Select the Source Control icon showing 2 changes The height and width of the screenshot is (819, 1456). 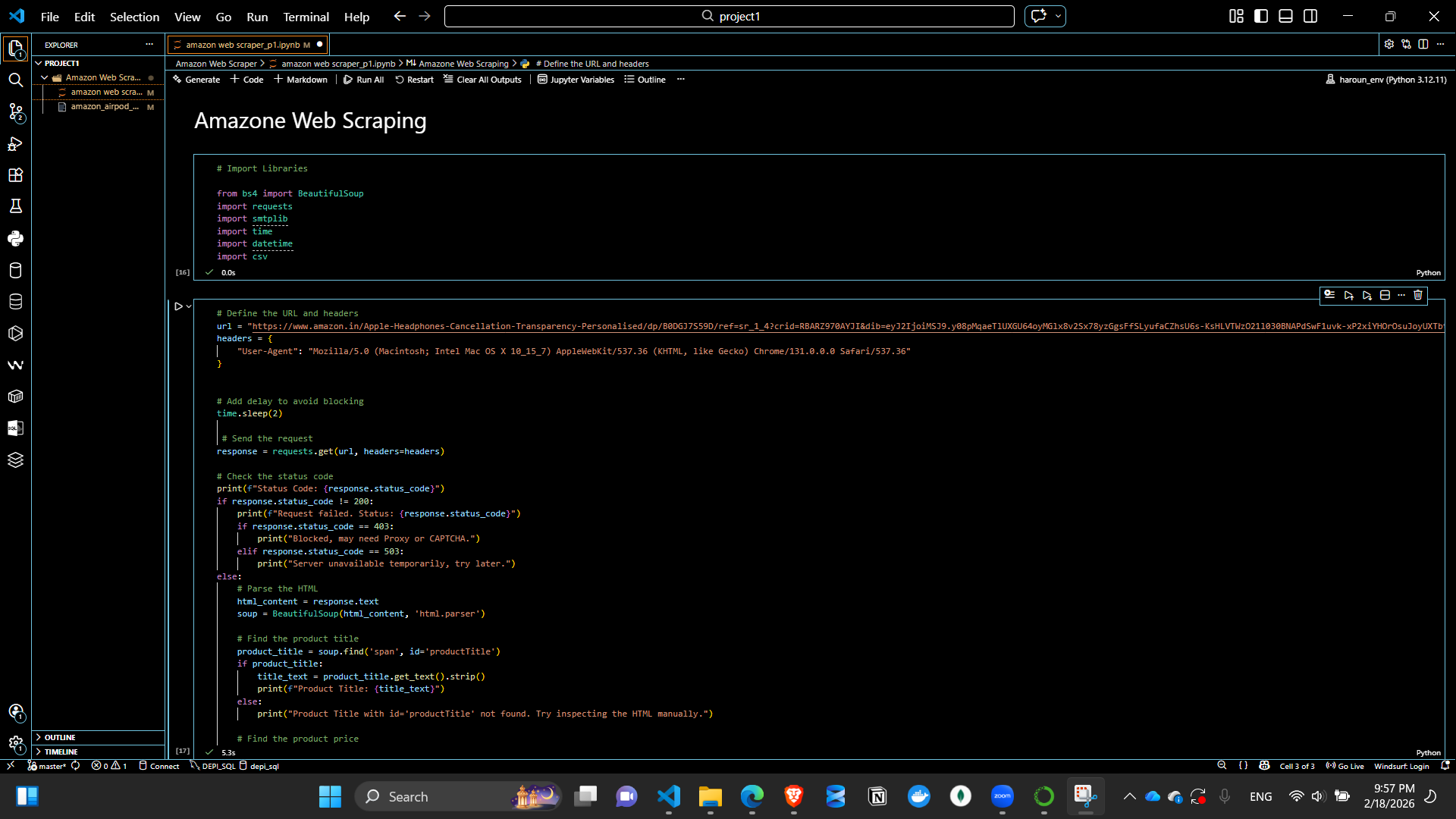pos(15,112)
